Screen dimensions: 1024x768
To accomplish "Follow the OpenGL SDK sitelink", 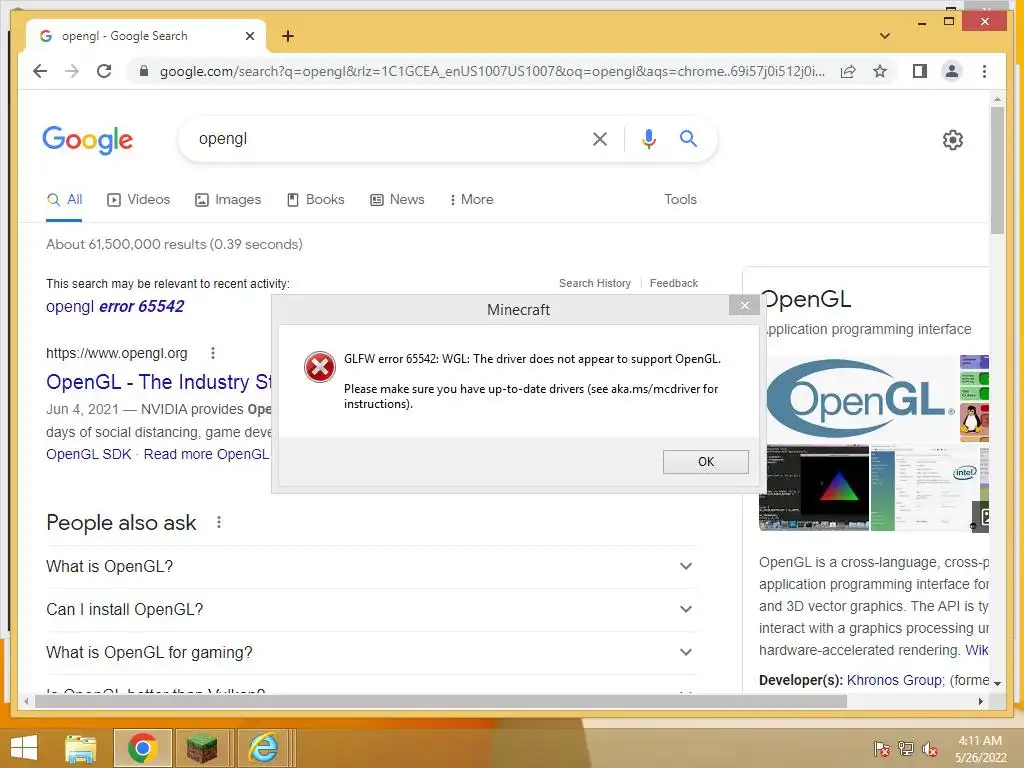I will [89, 455].
